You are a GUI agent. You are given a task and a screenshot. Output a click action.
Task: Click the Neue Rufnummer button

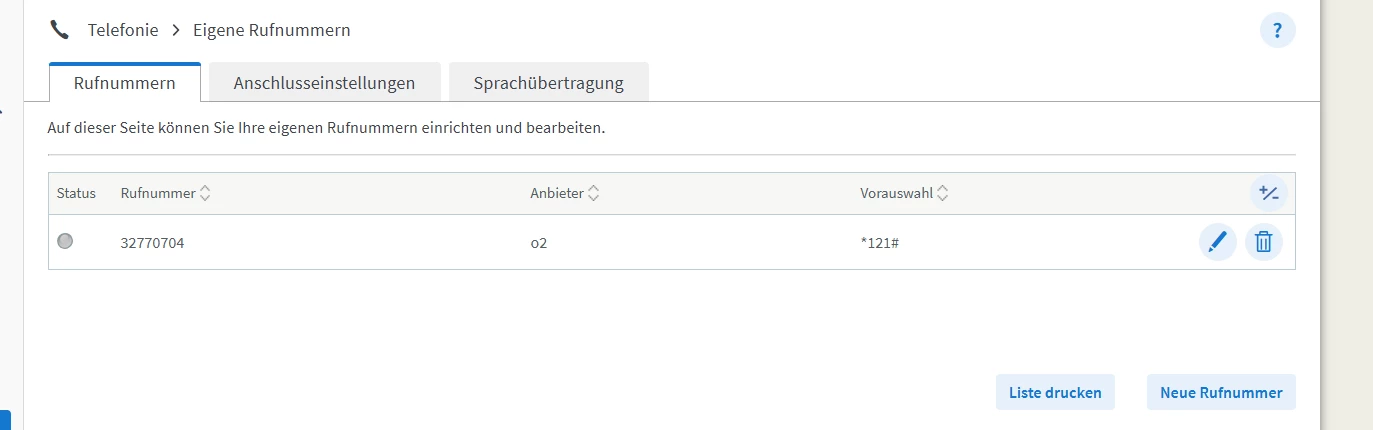tap(1220, 393)
